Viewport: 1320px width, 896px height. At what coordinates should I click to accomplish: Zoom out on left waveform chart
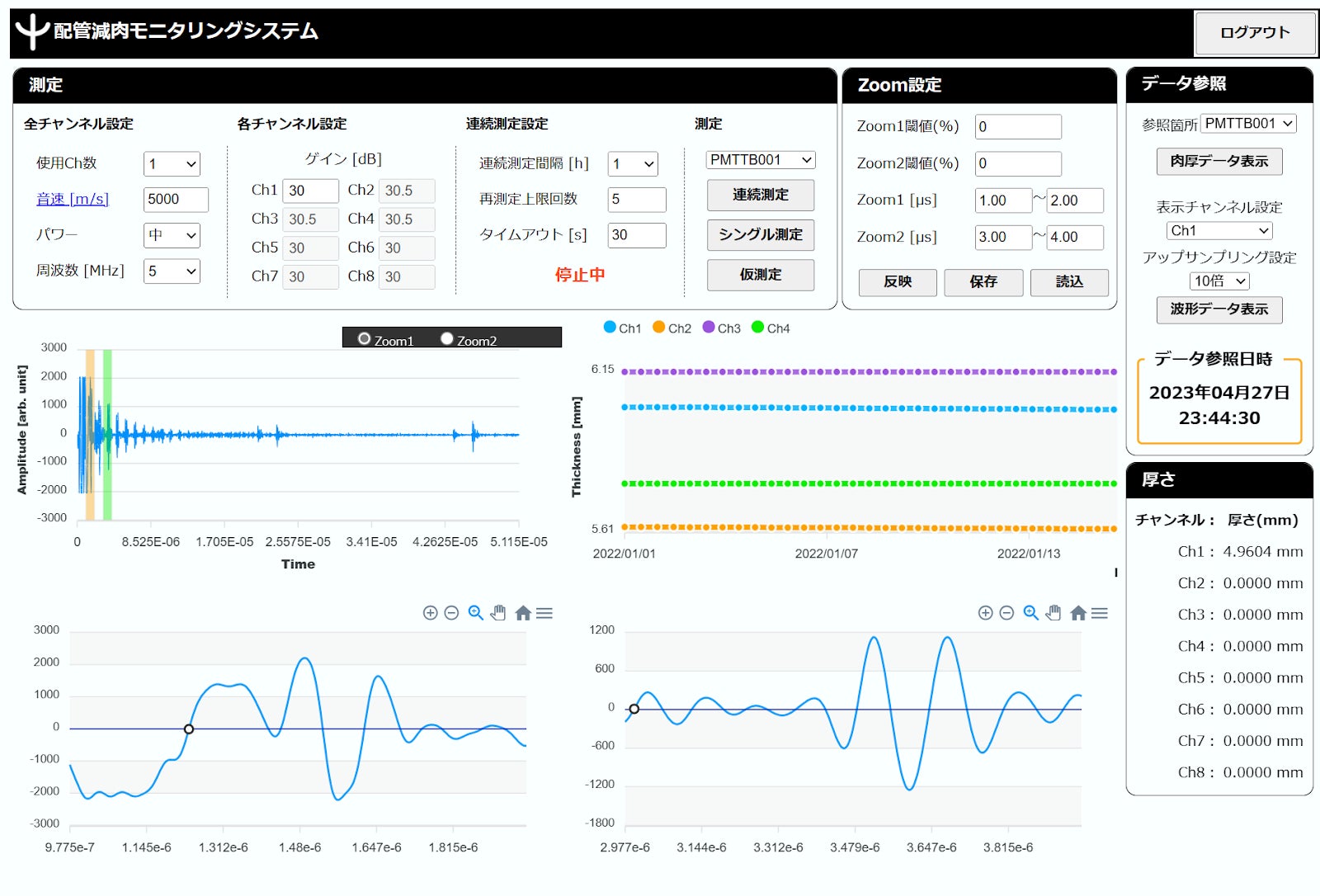451,613
